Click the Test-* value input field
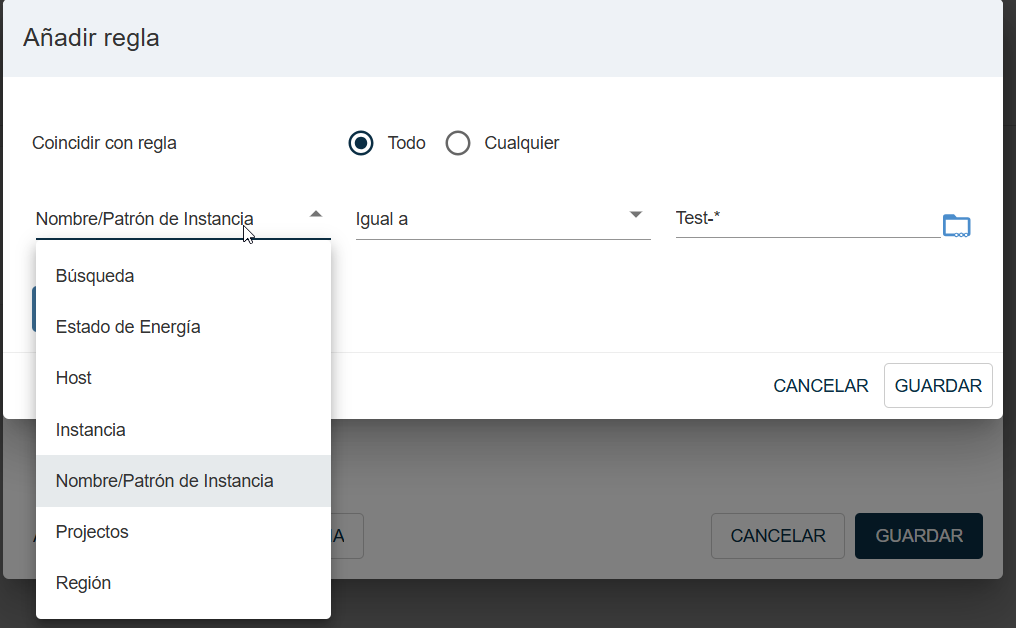1016x628 pixels. coord(805,218)
